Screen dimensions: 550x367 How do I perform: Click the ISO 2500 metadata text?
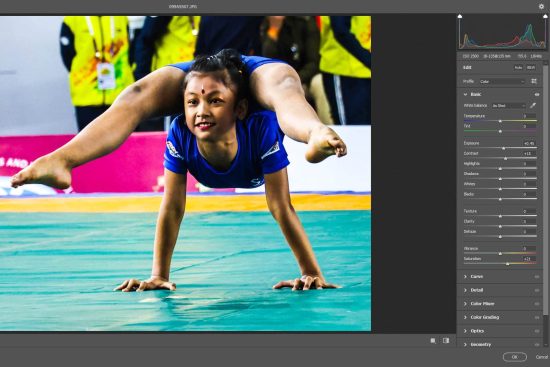tap(471, 56)
